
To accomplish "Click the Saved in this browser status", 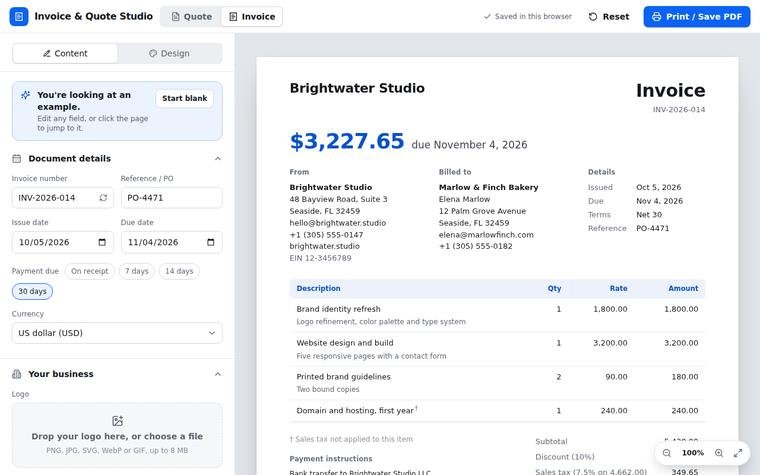I will 528,16.
